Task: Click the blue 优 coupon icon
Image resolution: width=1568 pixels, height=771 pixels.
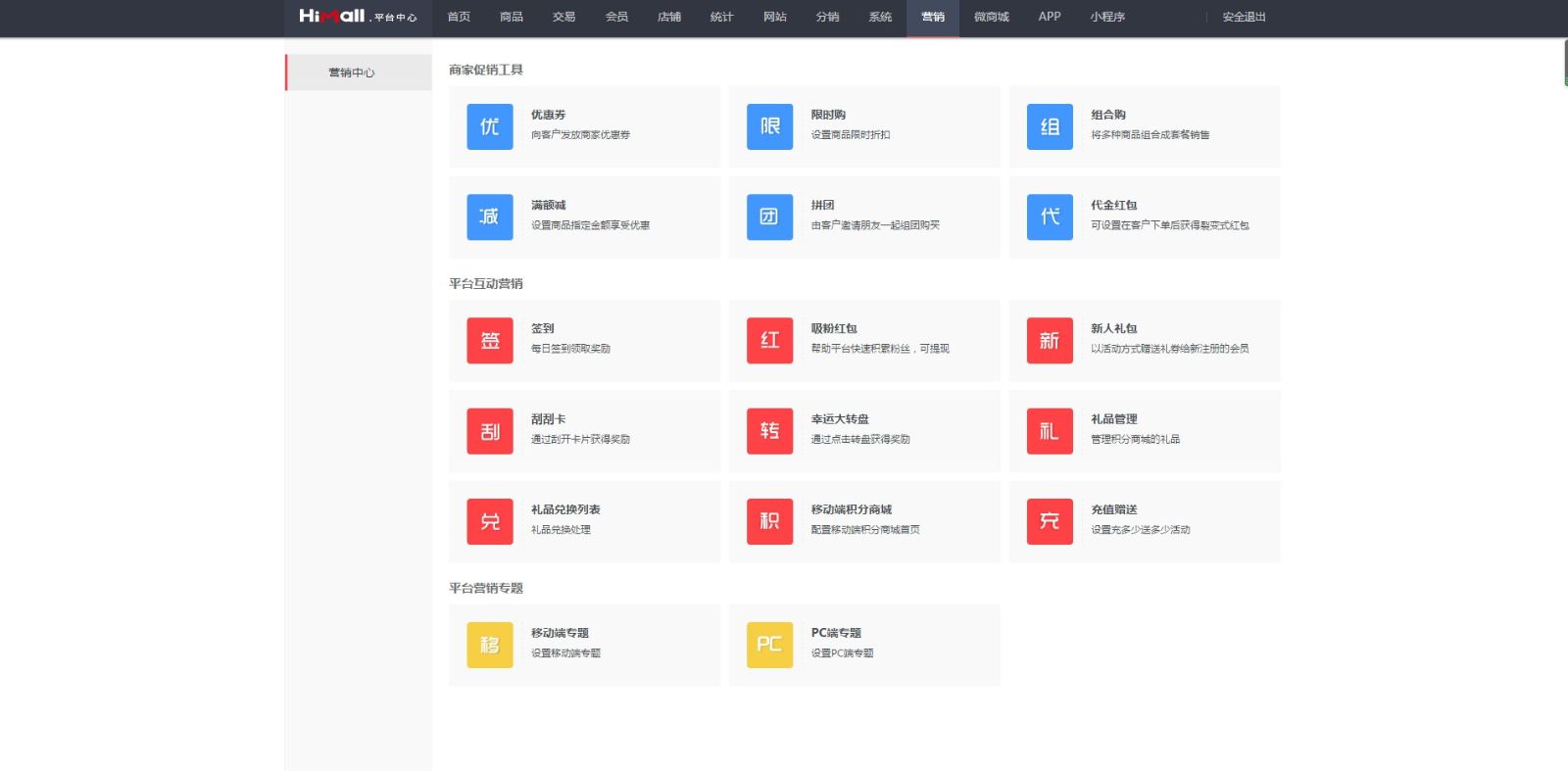Action: point(490,126)
